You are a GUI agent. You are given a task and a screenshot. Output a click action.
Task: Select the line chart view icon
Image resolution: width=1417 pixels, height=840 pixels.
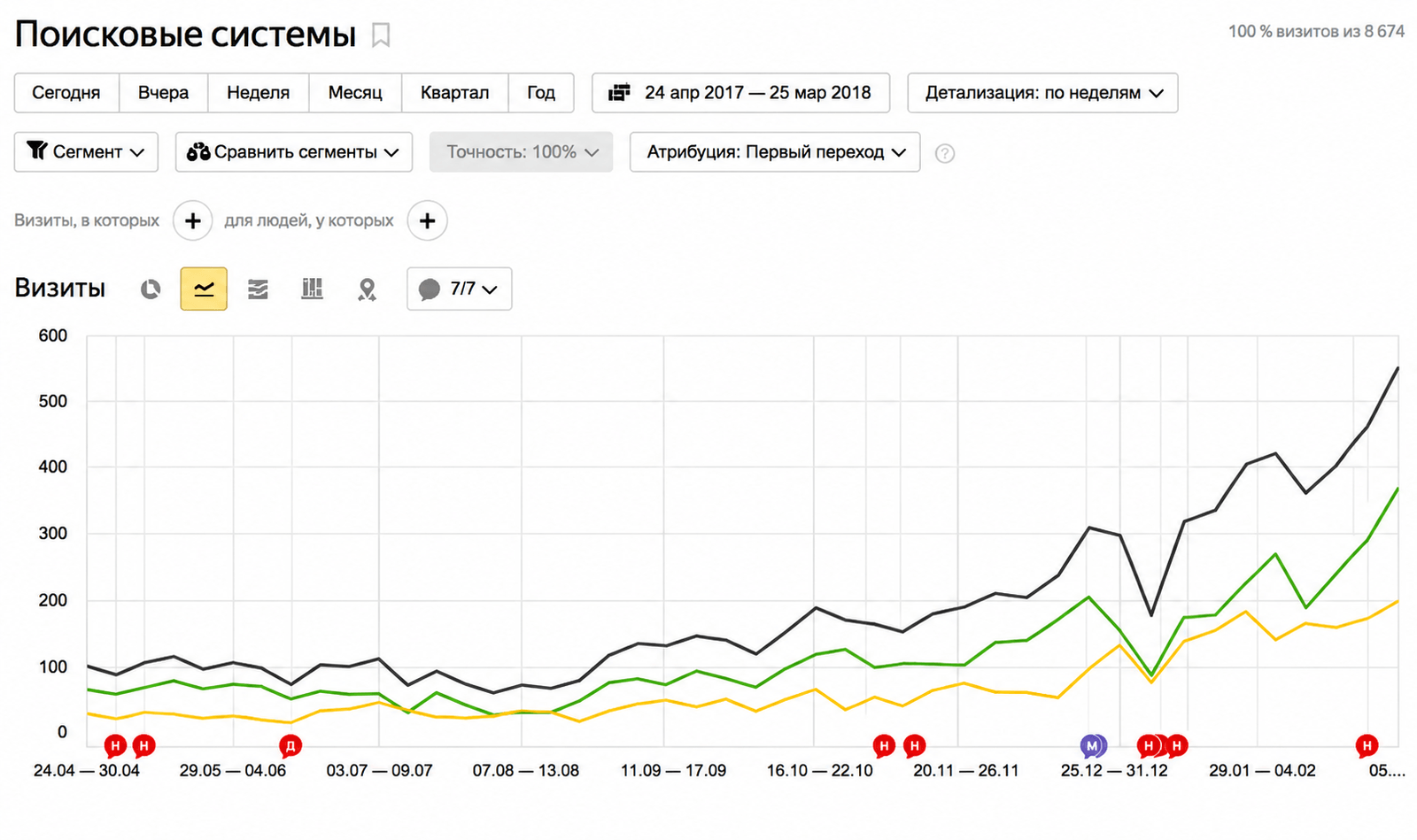pos(204,289)
